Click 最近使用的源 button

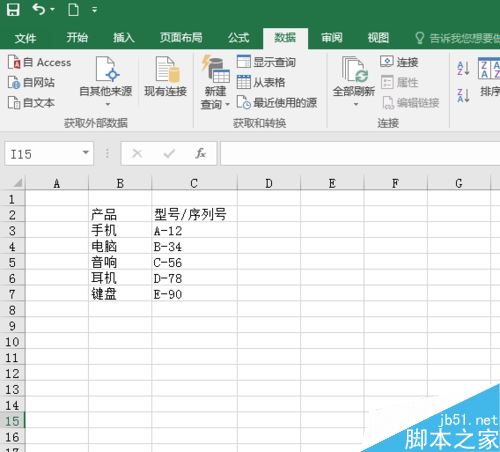pos(277,103)
